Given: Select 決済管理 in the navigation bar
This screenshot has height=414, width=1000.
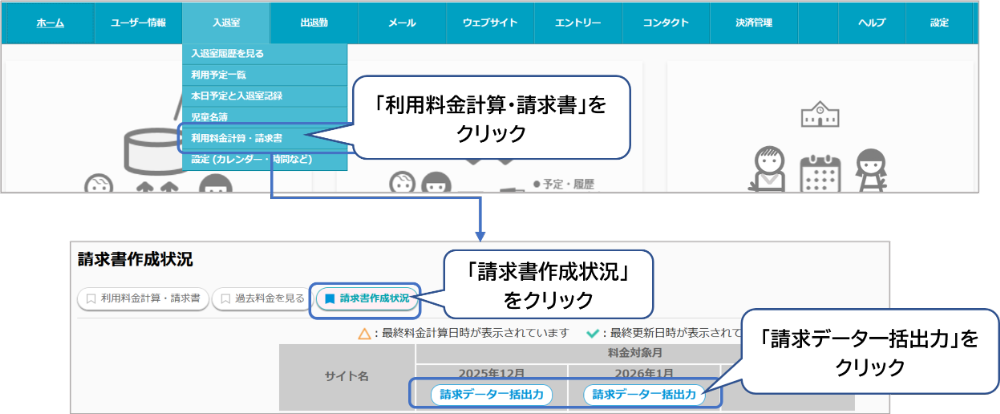Looking at the screenshot, I should point(755,23).
